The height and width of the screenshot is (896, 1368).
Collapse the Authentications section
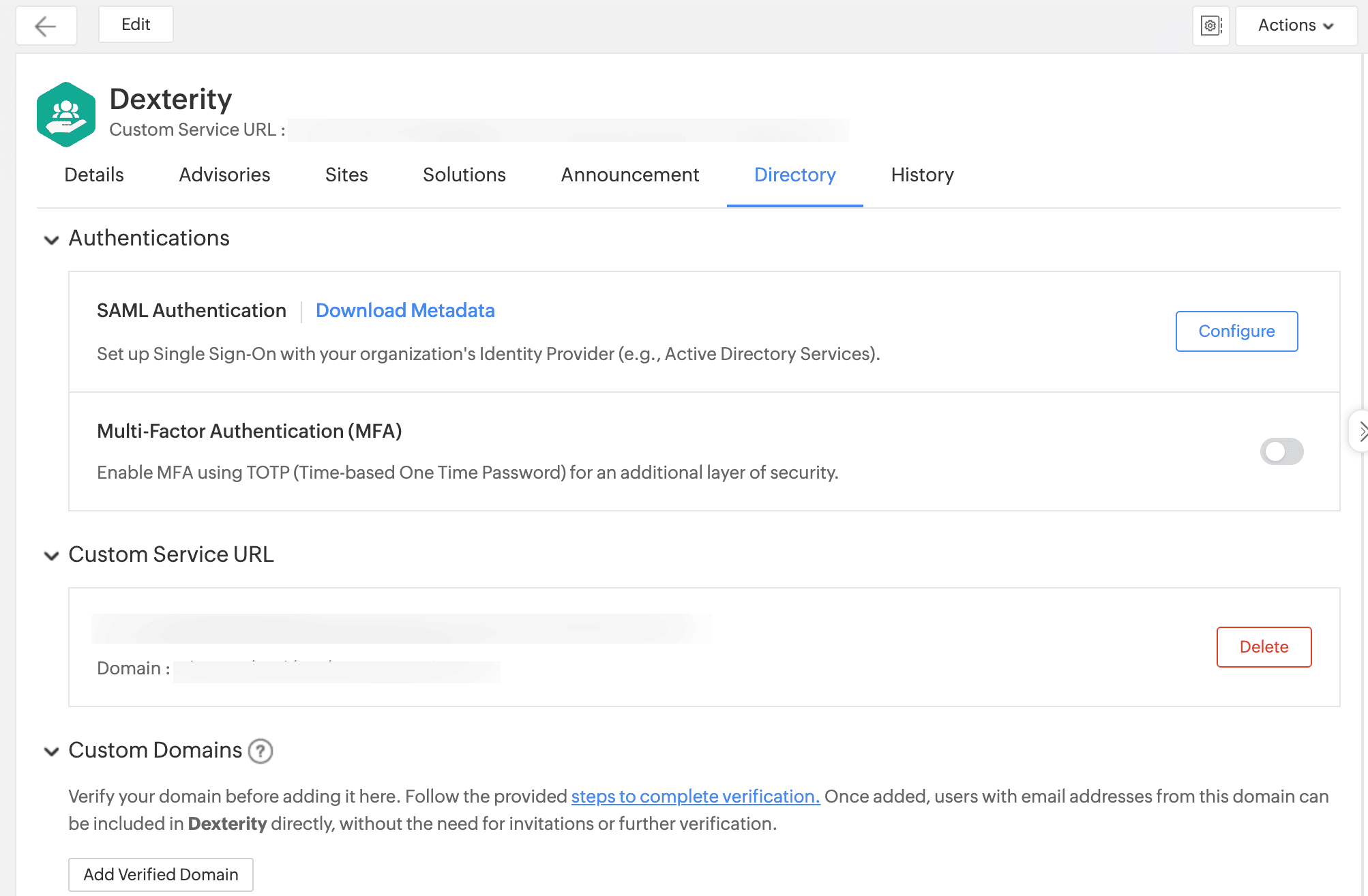(x=51, y=239)
